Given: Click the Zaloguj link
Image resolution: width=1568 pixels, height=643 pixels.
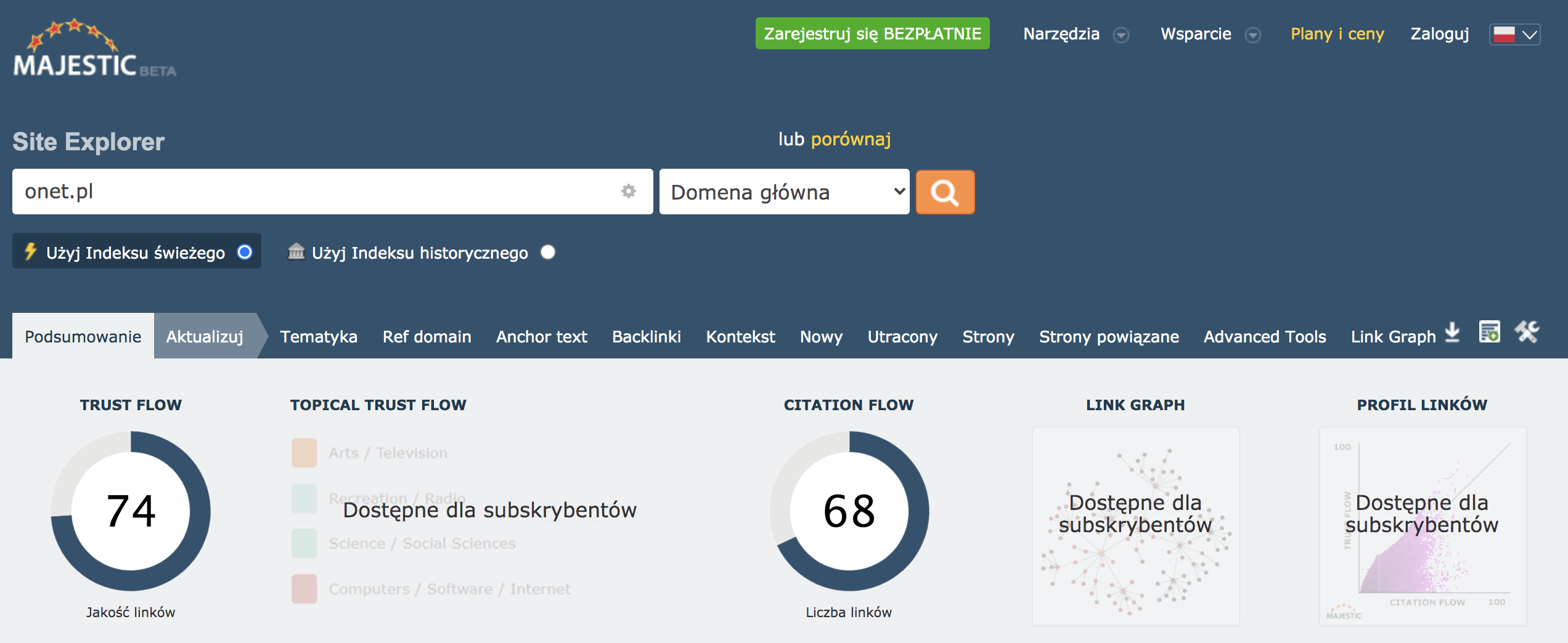Looking at the screenshot, I should coord(1439,34).
